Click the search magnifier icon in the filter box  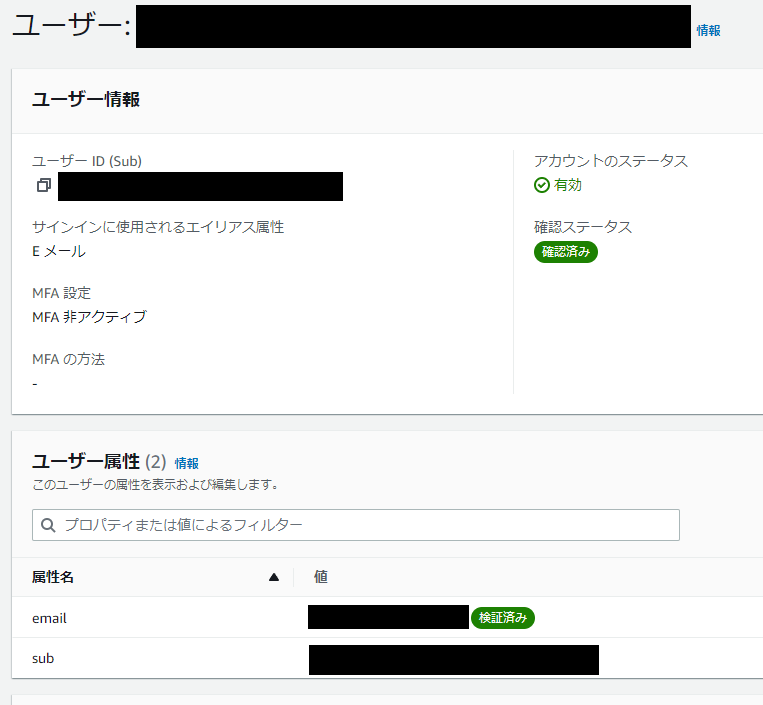(48, 525)
